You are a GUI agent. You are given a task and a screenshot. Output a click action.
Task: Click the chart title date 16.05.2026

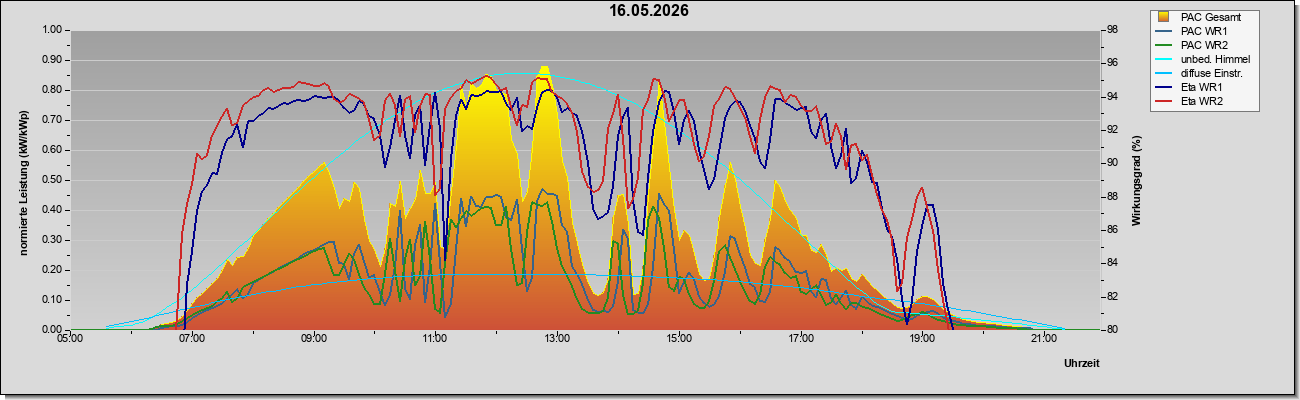tap(650, 11)
